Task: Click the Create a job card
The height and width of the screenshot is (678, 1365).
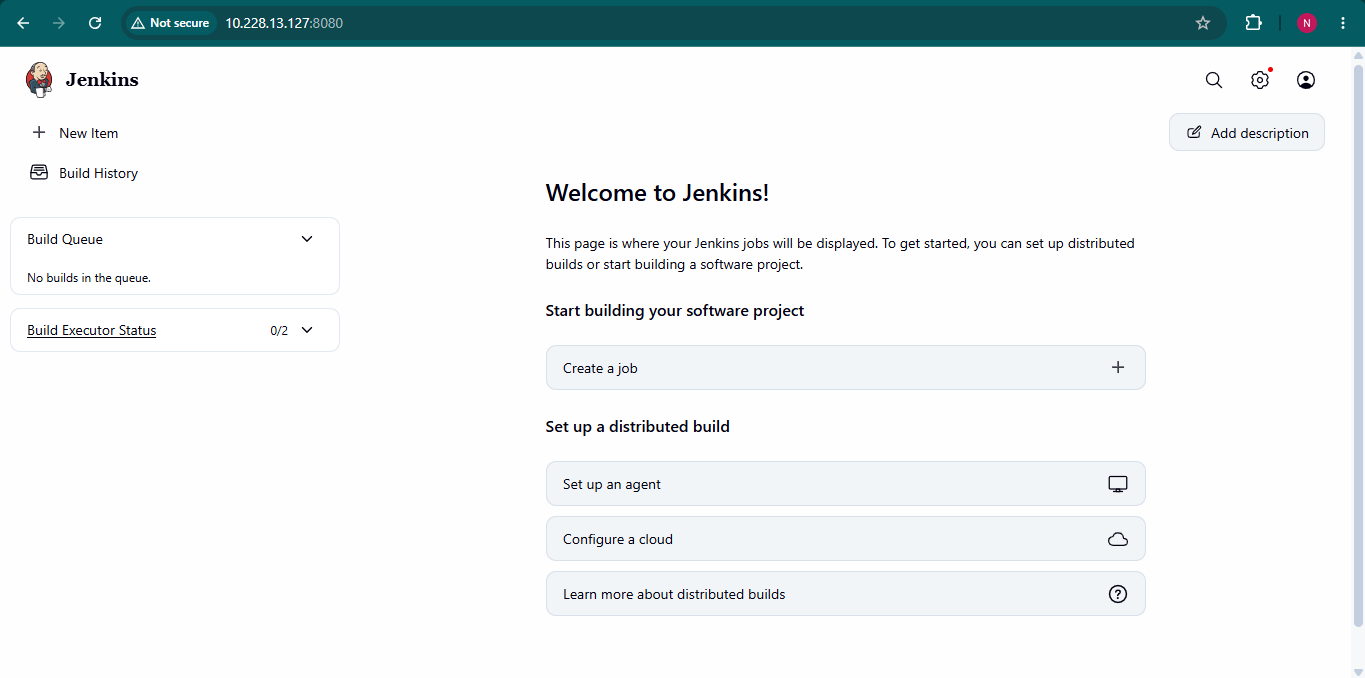Action: [845, 368]
